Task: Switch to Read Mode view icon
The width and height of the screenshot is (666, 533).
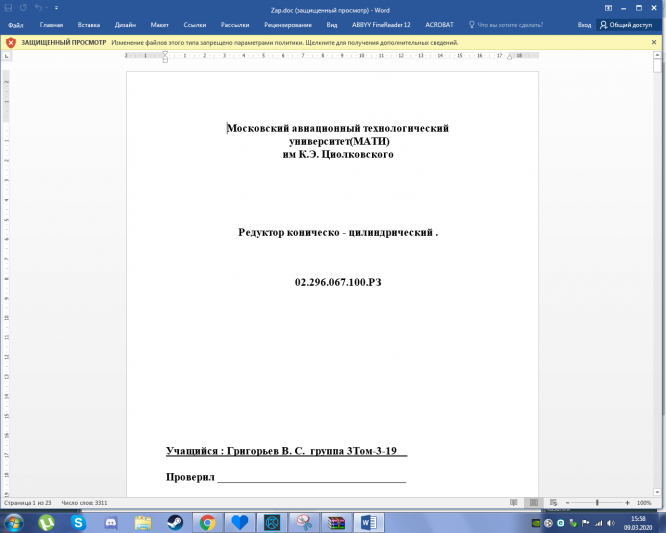Action: point(514,503)
